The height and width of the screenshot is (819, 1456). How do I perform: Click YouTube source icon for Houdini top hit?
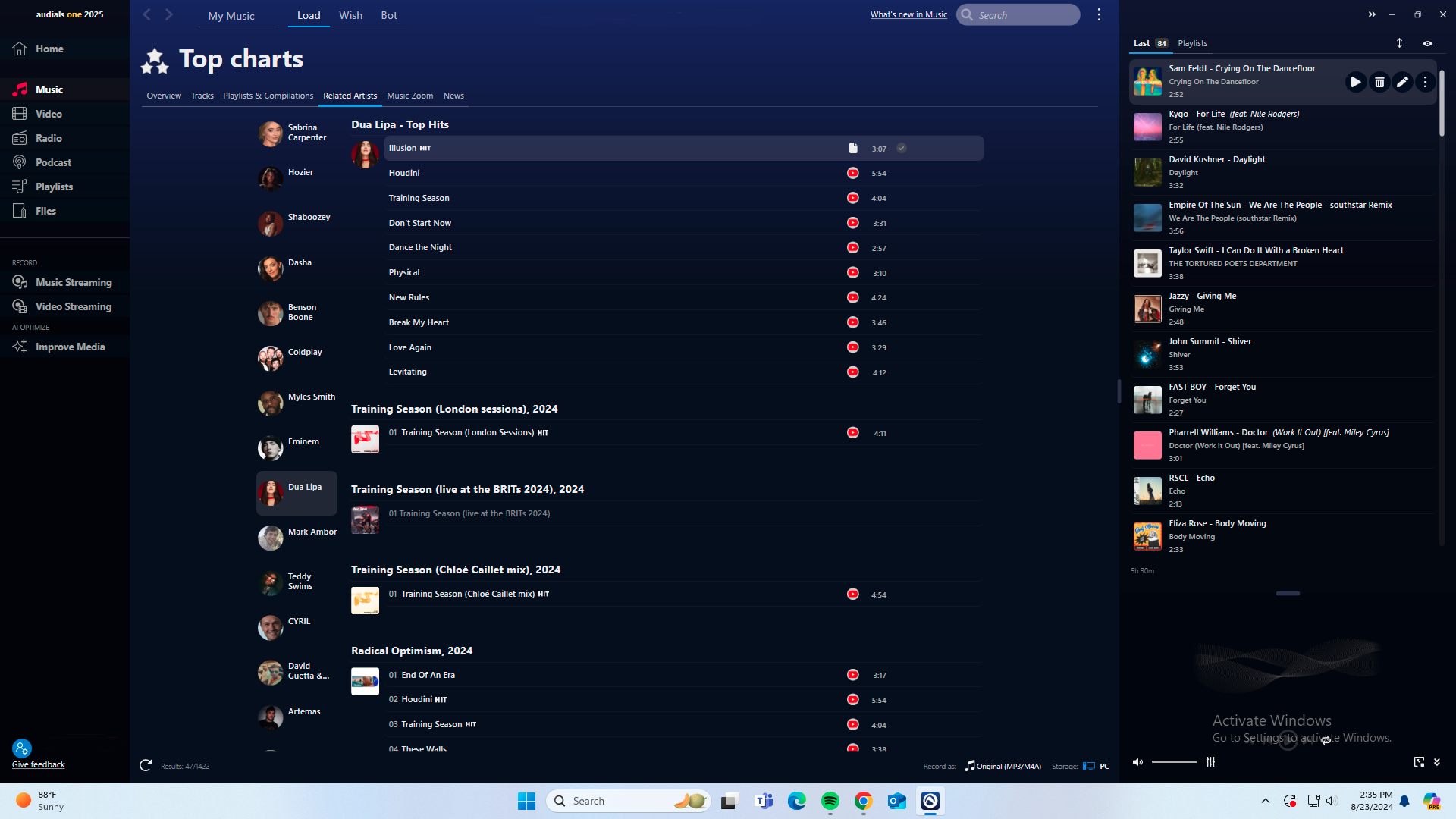tap(853, 173)
